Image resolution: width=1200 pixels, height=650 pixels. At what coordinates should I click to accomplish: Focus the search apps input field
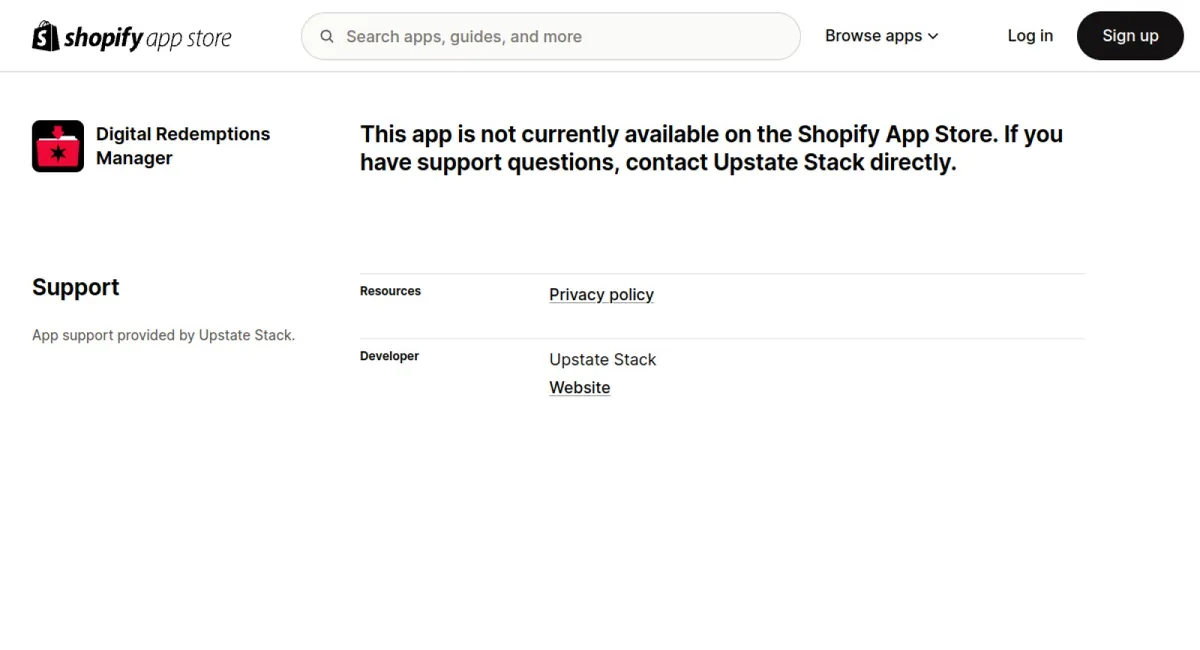click(551, 36)
